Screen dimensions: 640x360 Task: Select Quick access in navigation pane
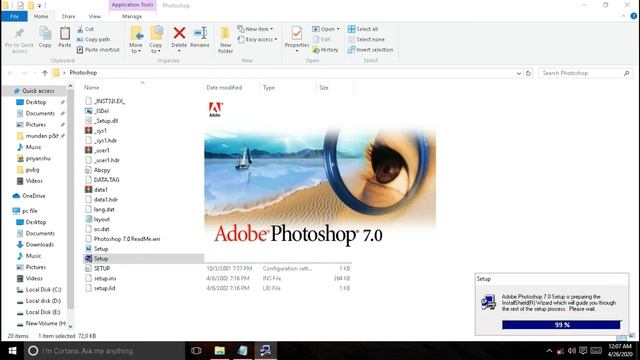pos(38,91)
